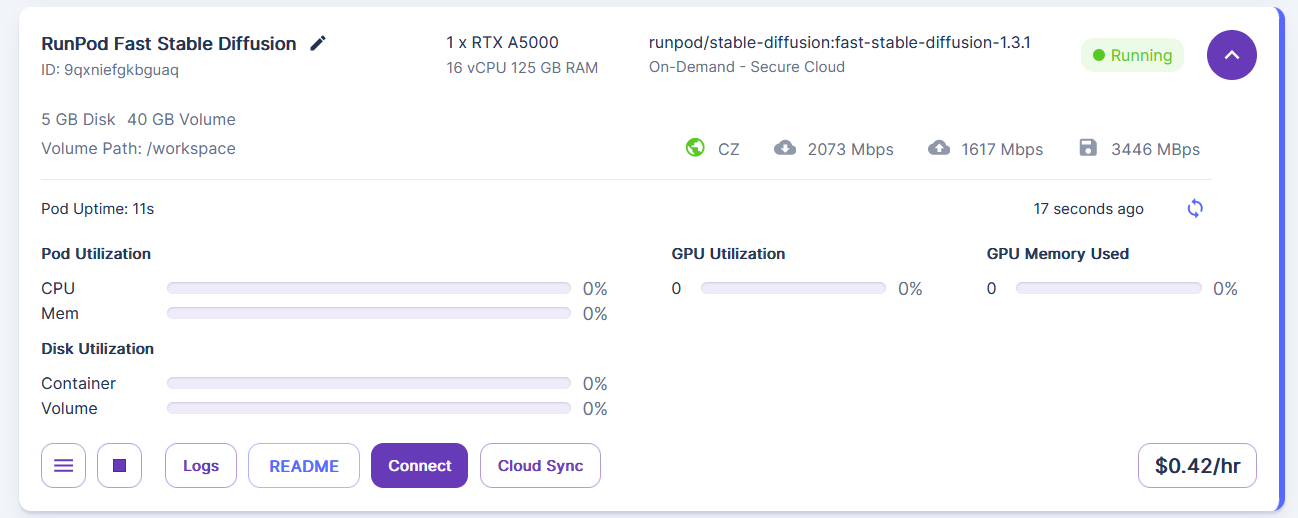Click the refresh icon beside 17 seconds ago
This screenshot has width=1298, height=518.
1195,209
